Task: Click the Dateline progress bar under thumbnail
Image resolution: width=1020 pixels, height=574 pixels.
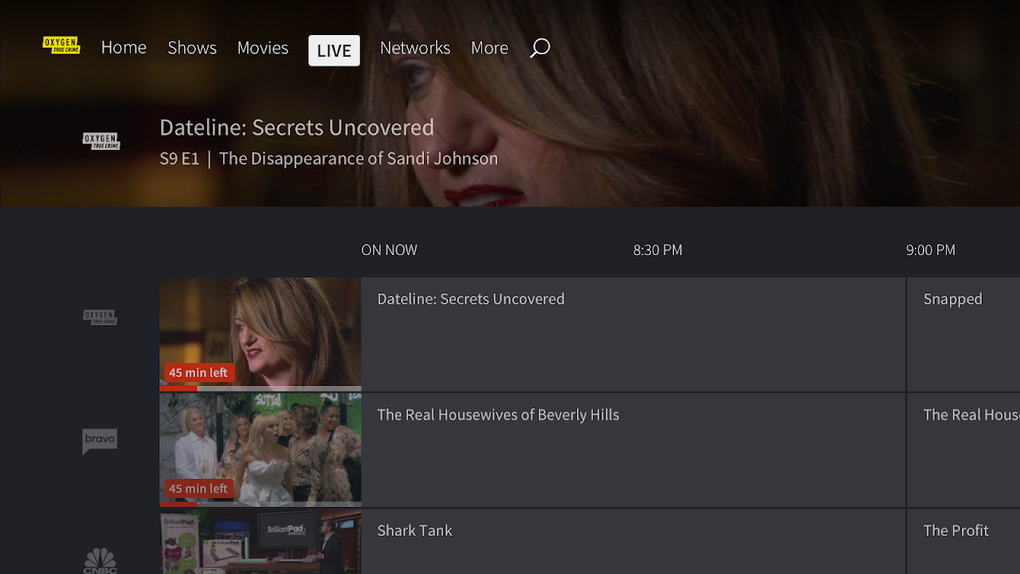Action: tap(260, 389)
